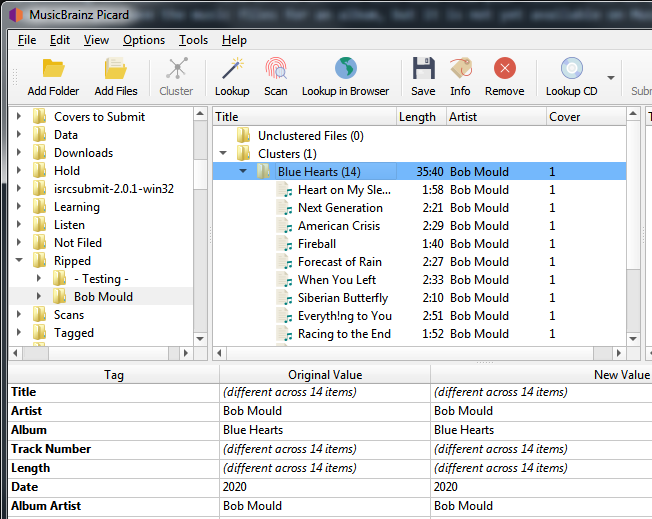
Task: Open the File menu
Action: point(27,40)
